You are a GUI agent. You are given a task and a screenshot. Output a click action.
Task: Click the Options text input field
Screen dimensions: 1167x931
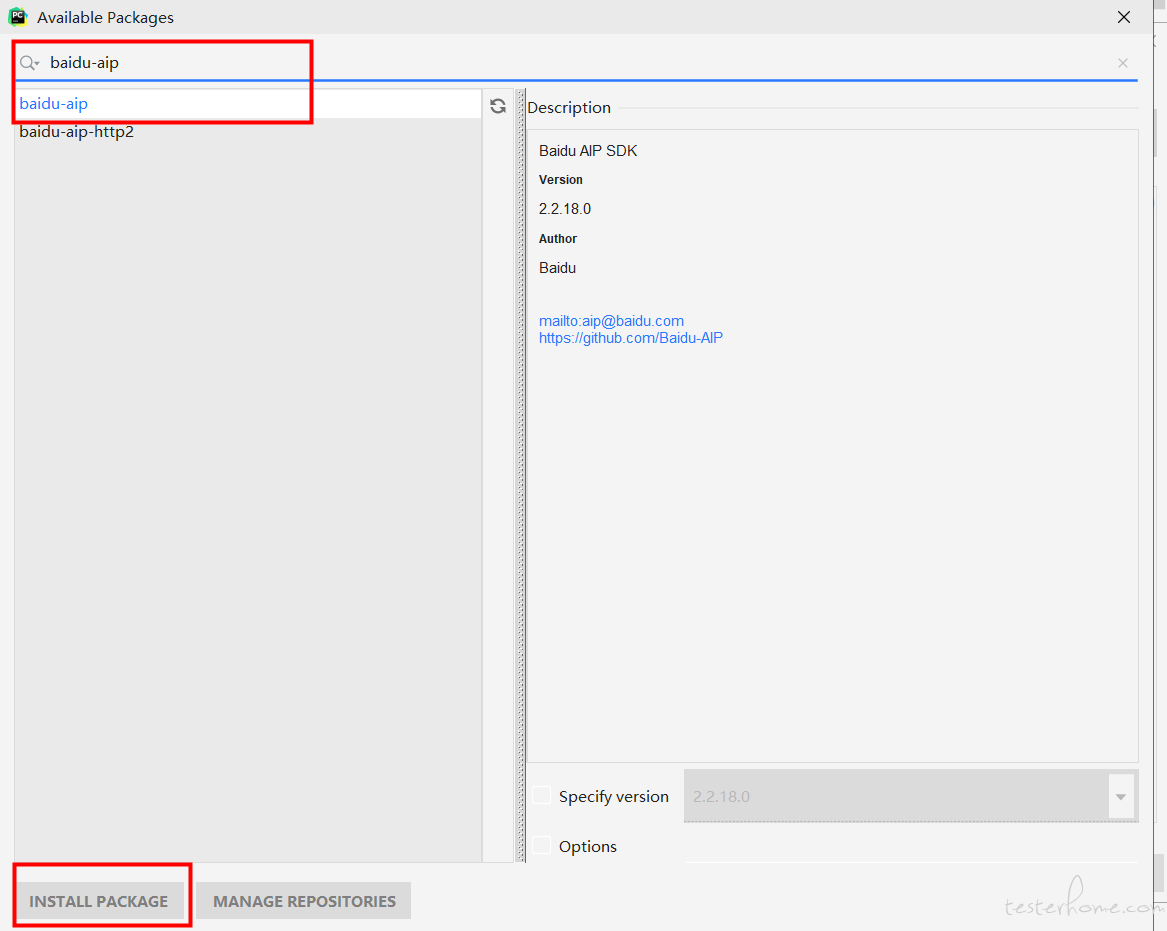(911, 847)
